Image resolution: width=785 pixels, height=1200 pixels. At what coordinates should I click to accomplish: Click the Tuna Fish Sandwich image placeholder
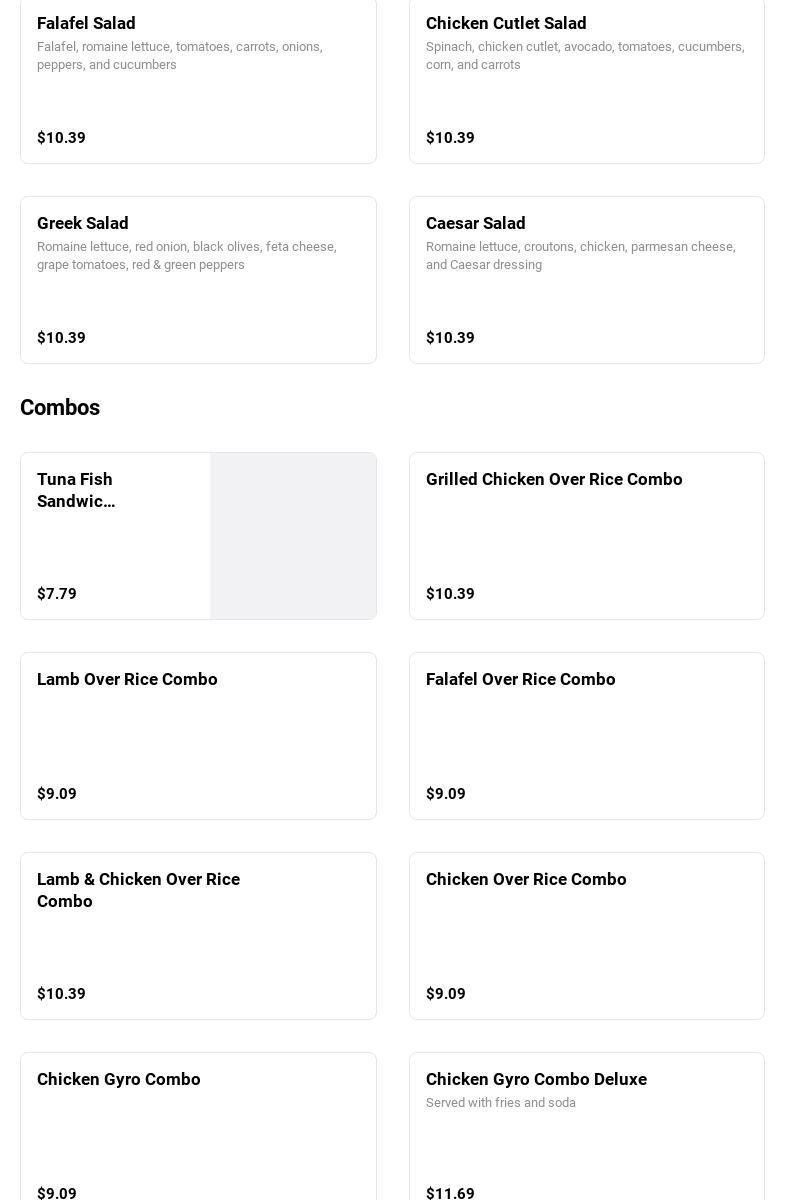coord(293,536)
